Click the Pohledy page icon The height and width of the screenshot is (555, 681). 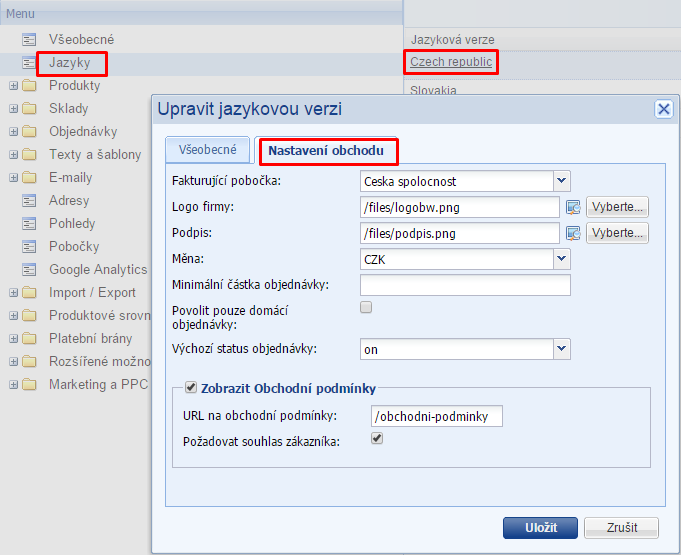(29, 224)
